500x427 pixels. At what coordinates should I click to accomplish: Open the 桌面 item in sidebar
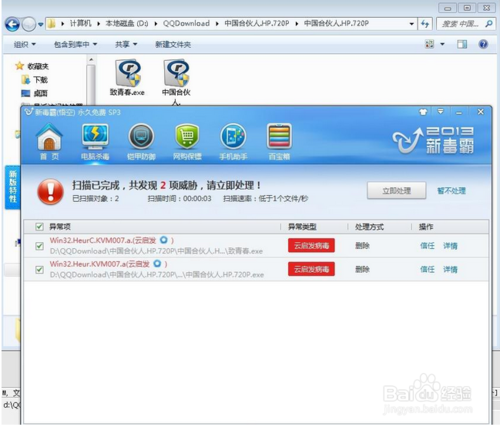point(35,93)
